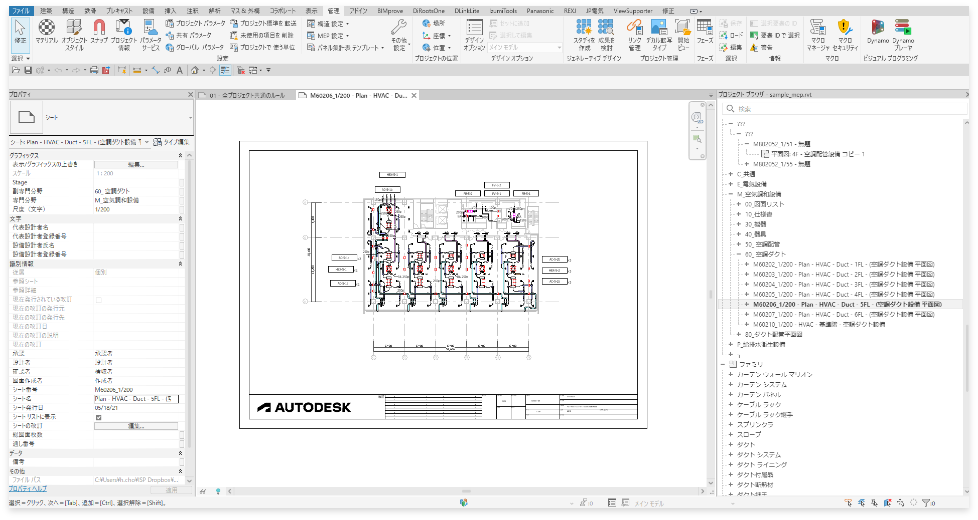
Task: Open Additional Settings (その他設定) dropdown
Action: (x=399, y=34)
